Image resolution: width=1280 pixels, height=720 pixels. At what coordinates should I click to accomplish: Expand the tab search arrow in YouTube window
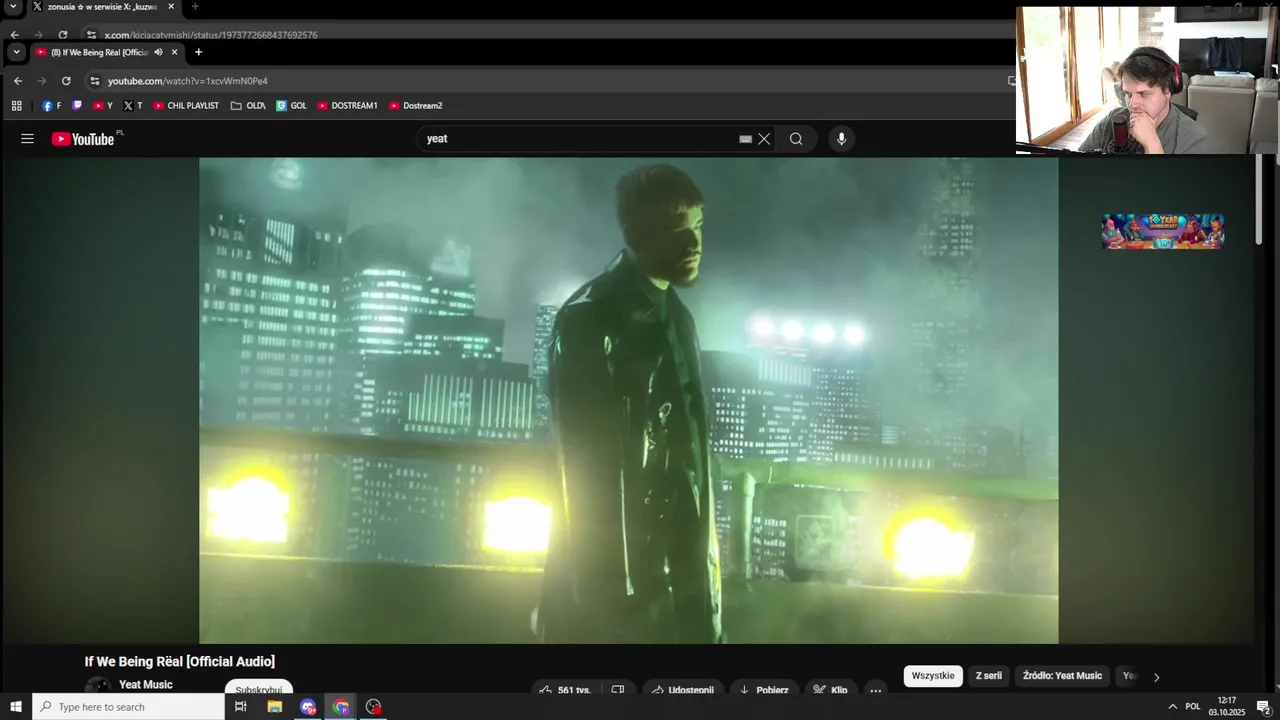click(x=16, y=52)
